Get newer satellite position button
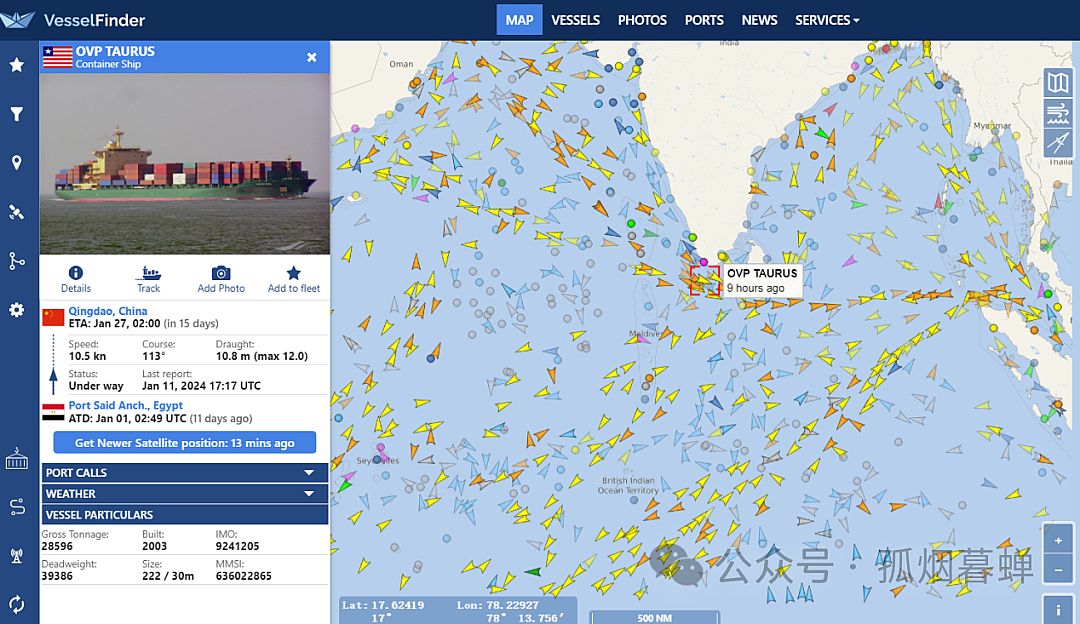Viewport: 1080px width, 624px height. 185,443
